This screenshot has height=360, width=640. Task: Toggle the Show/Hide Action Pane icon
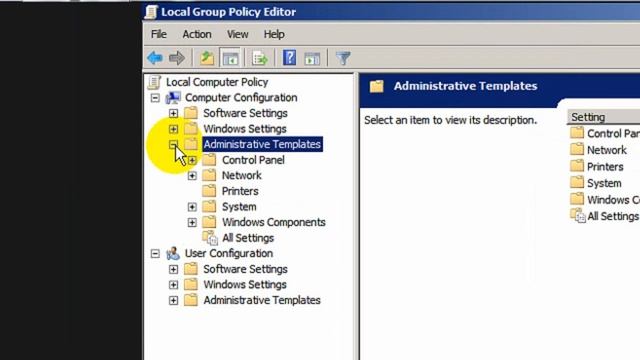pyautogui.click(x=312, y=58)
